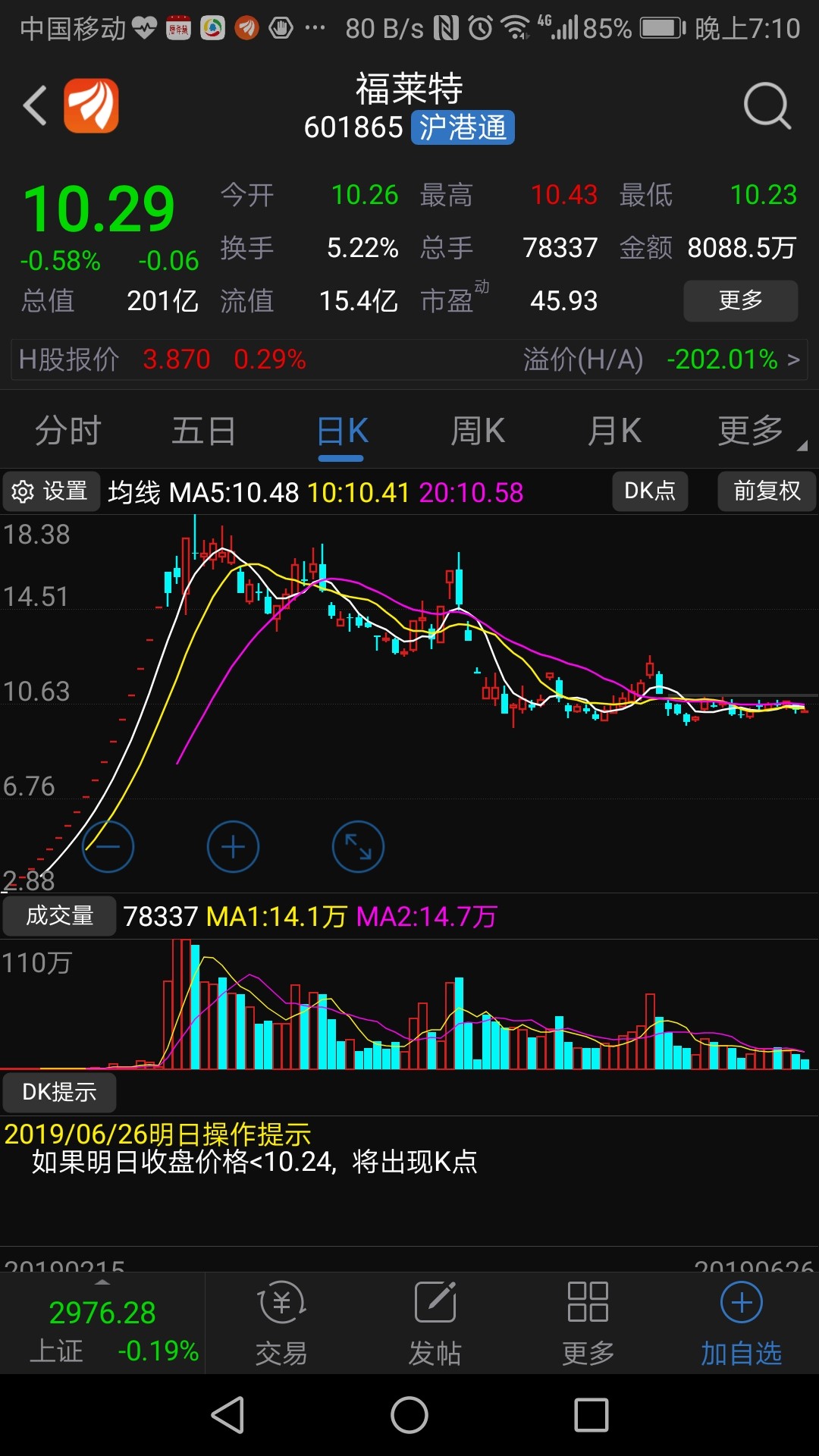819x1456 pixels.
Task: Tap the orange Eastmoney app logo
Action: (x=91, y=106)
